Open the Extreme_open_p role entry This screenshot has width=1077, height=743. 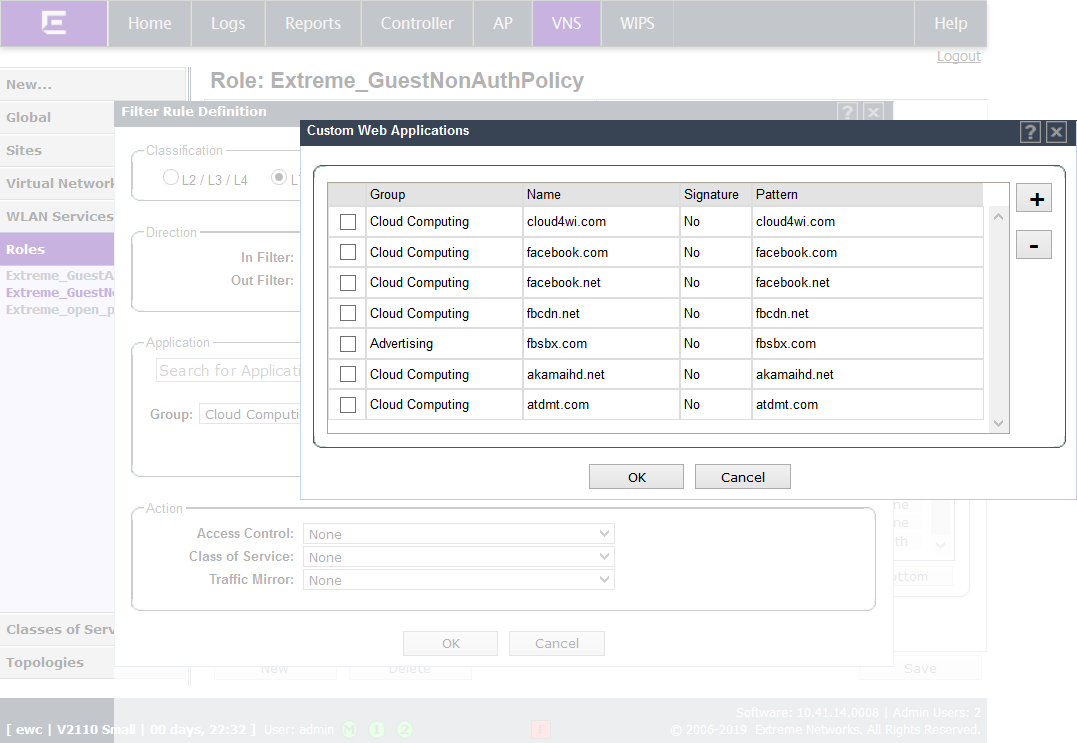[60, 310]
